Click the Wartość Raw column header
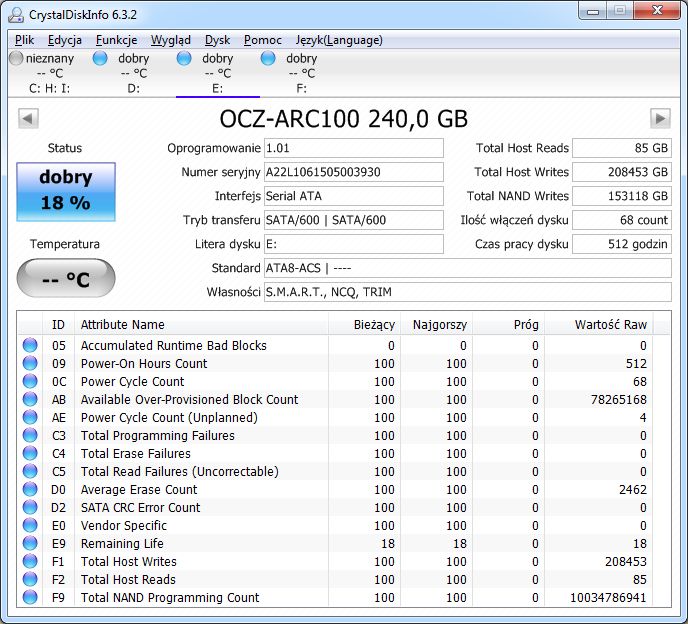This screenshot has width=688, height=624. pyautogui.click(x=598, y=324)
